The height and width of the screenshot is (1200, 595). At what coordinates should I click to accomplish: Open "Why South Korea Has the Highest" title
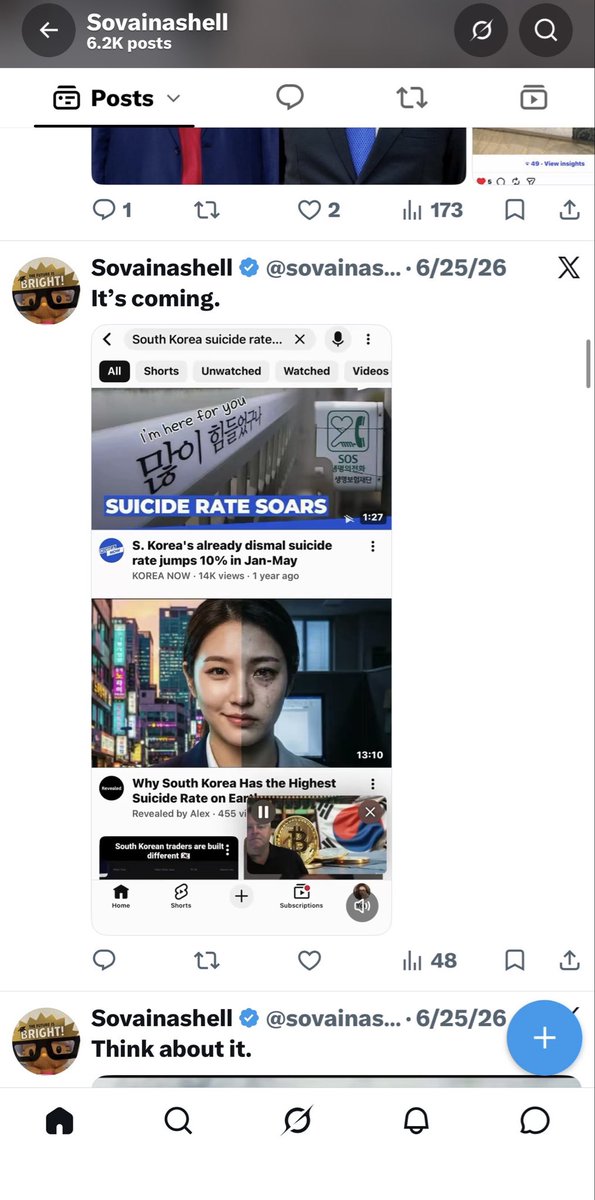pos(234,791)
